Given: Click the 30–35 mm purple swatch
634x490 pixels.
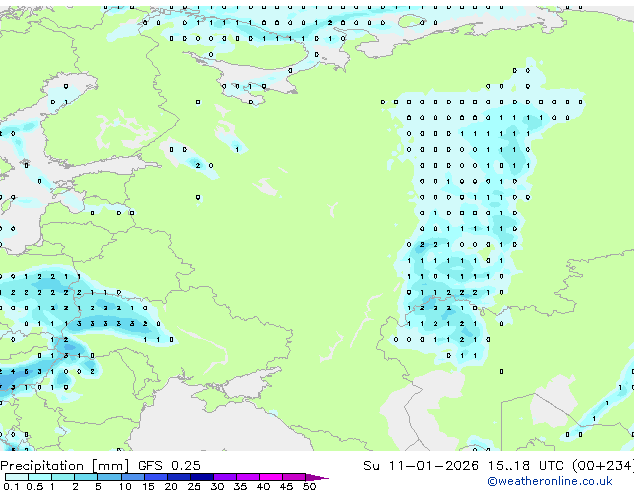Looking at the screenshot, I should point(224,477).
